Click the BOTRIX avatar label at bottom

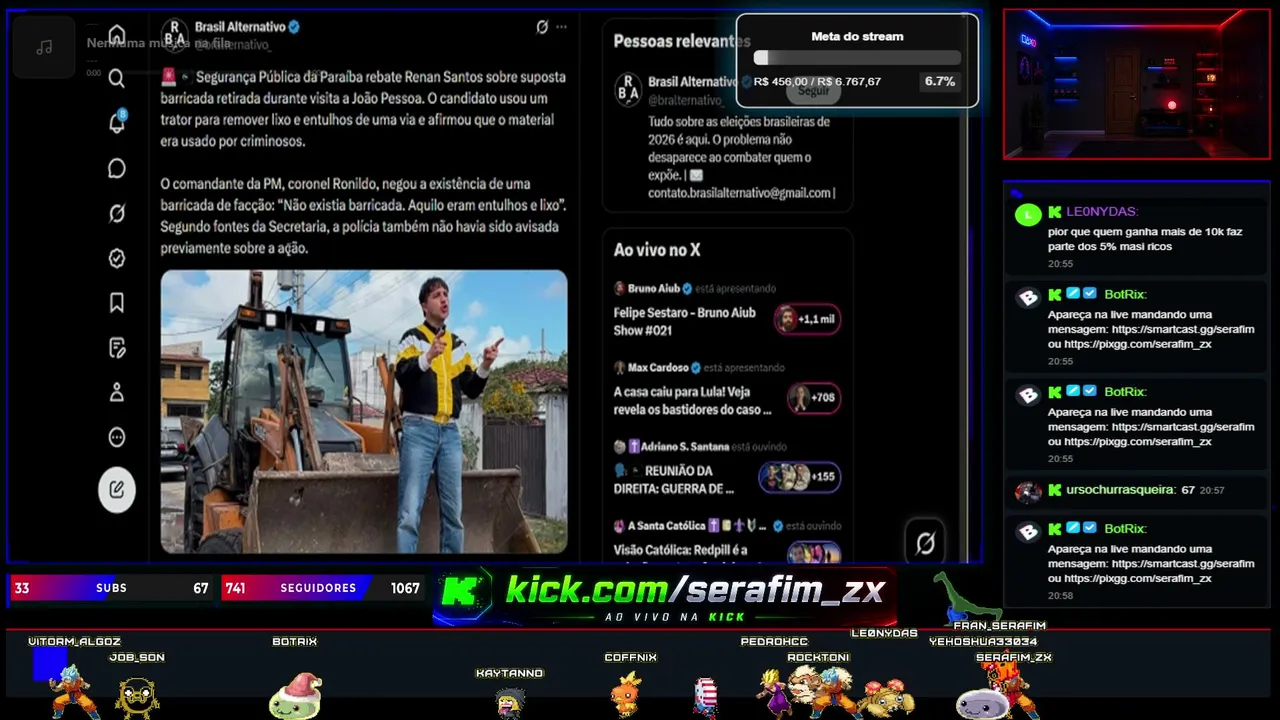pyautogui.click(x=295, y=641)
